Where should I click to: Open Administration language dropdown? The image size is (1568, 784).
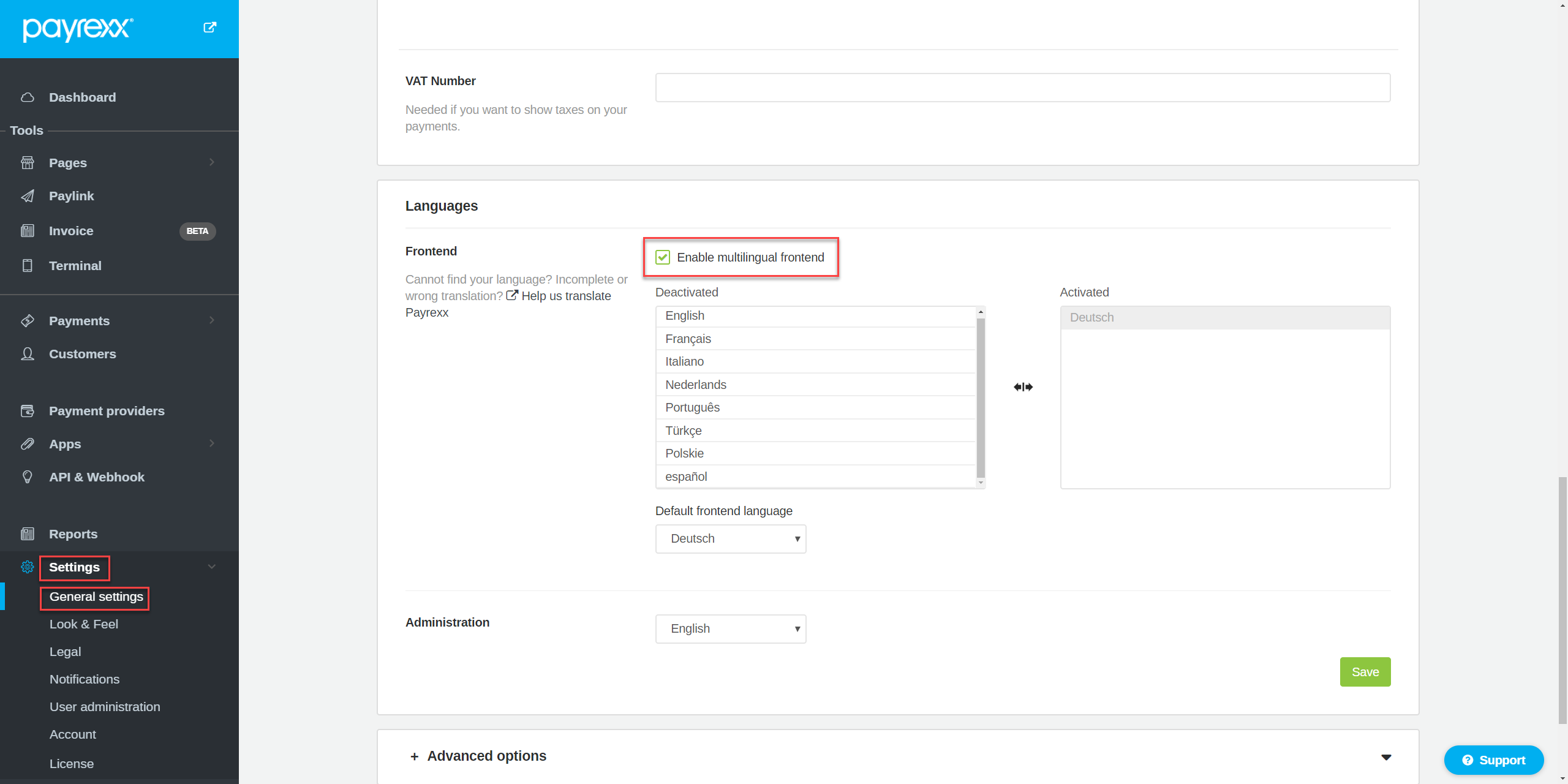tap(730, 629)
